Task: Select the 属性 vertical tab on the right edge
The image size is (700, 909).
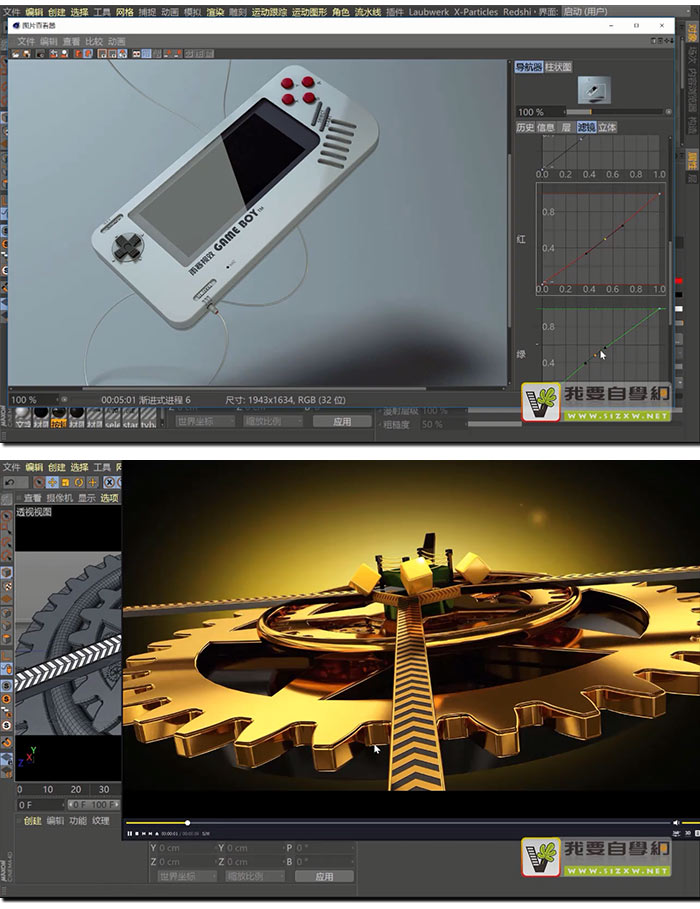Action: [692, 159]
